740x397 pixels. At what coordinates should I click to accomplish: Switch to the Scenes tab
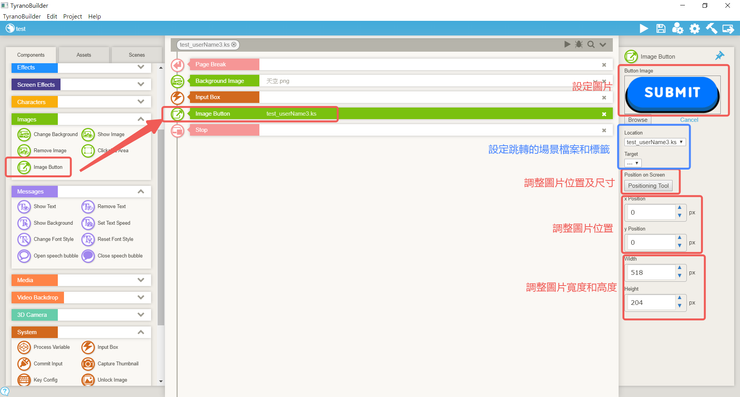pyautogui.click(x=137, y=55)
